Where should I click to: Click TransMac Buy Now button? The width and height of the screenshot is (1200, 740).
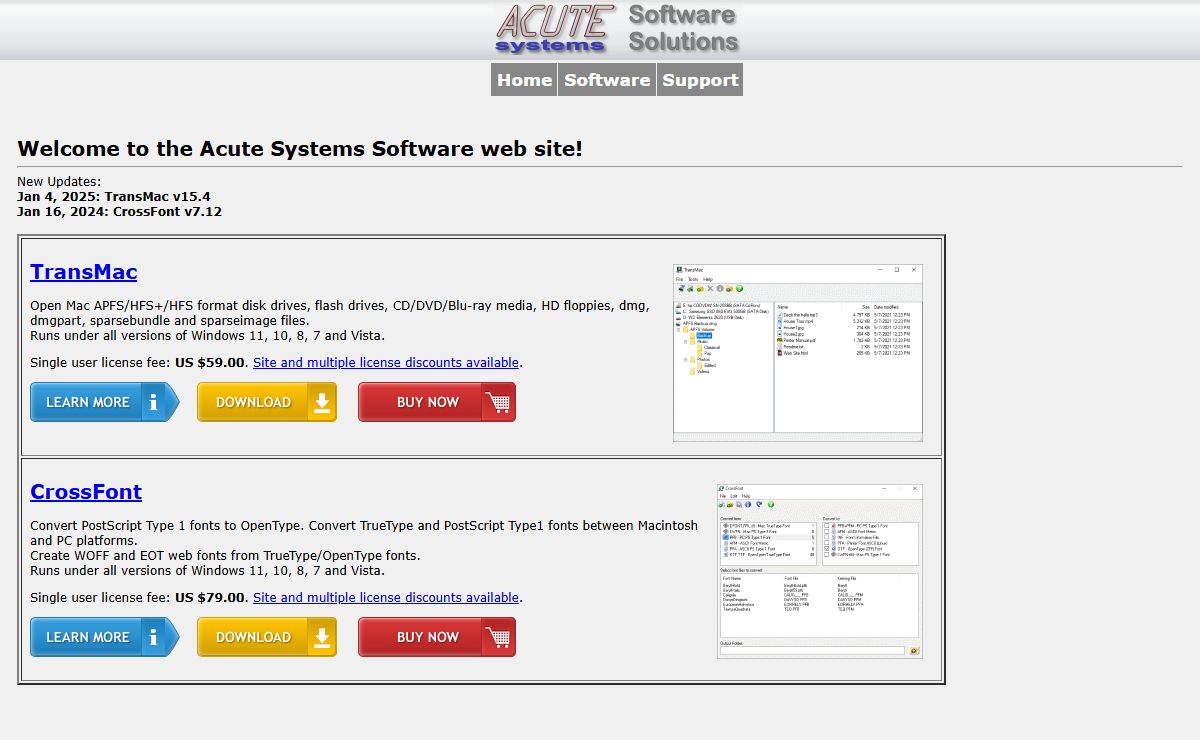point(437,402)
